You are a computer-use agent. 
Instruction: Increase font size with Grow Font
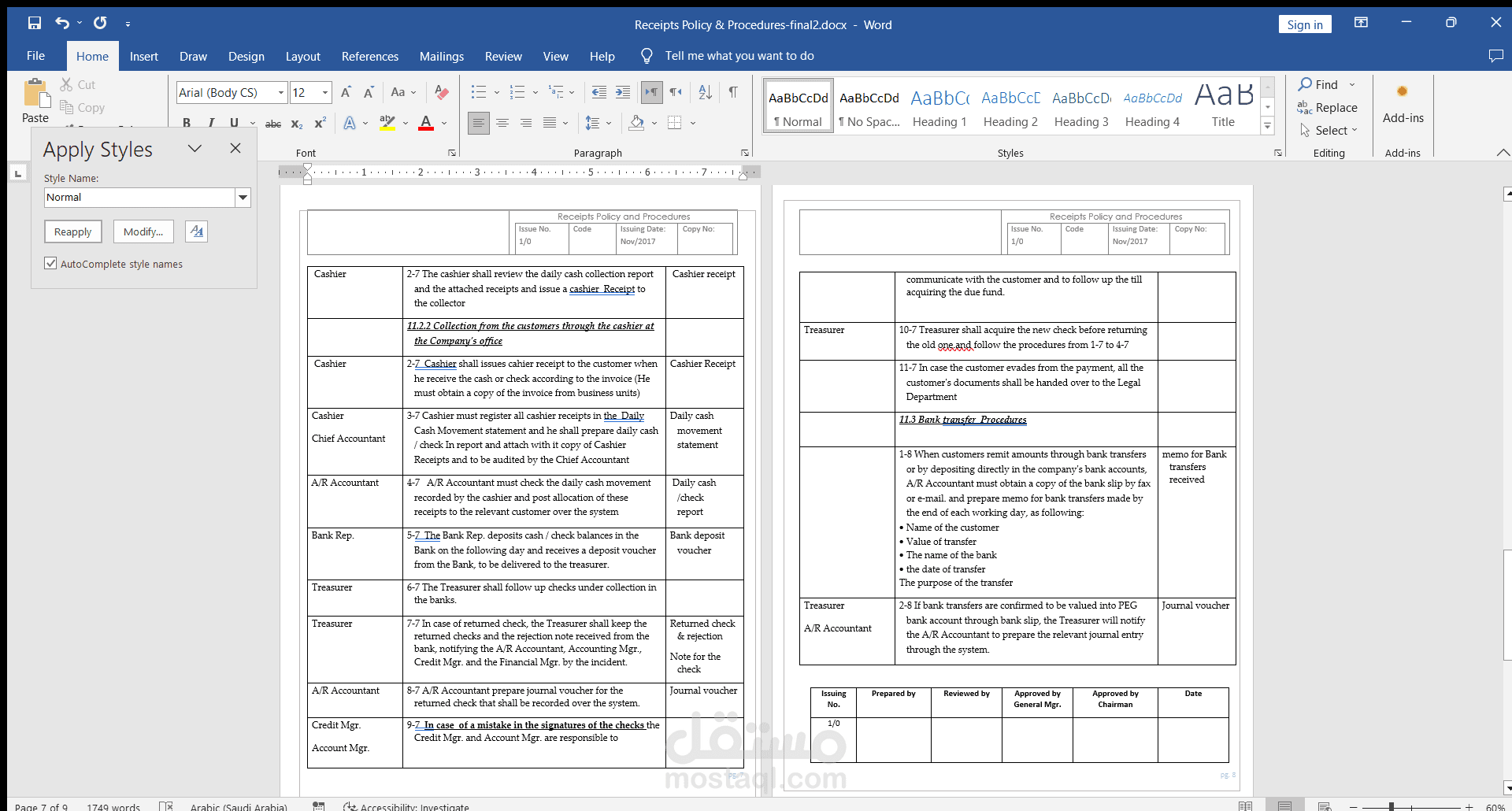coord(346,93)
